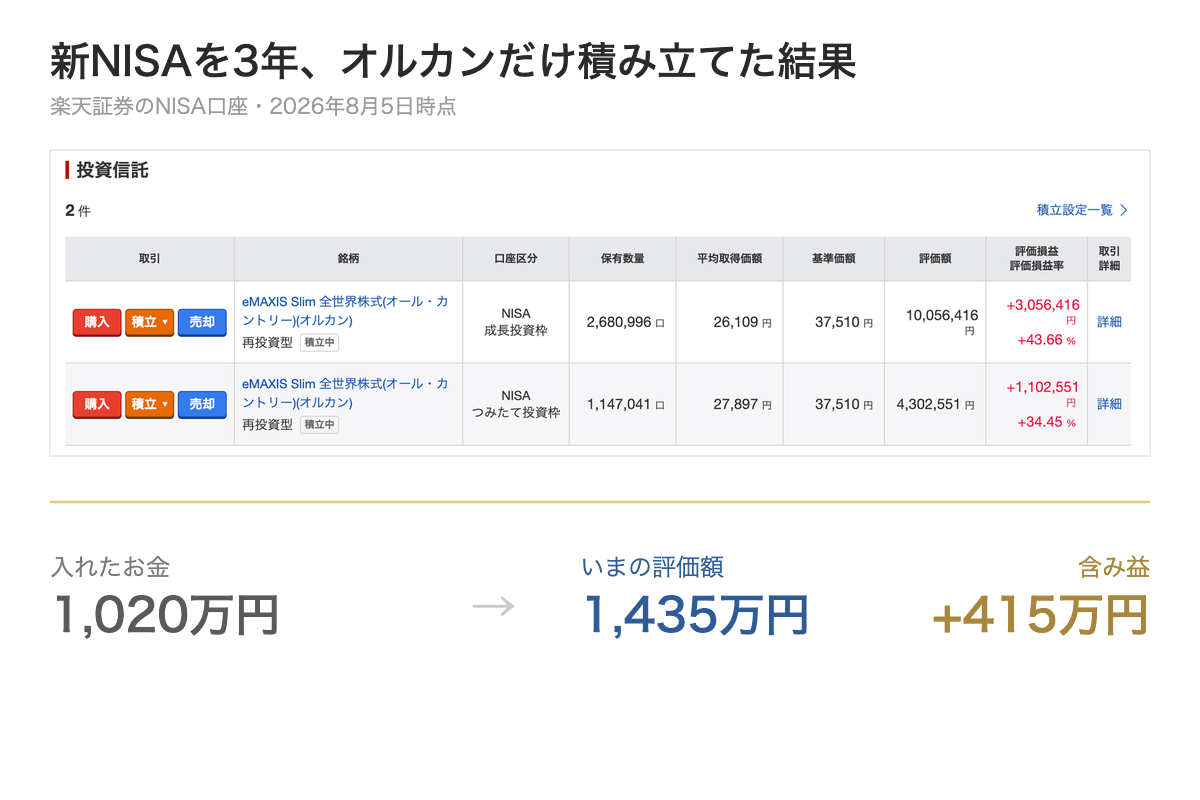View 詳細 for the つみたて投資枠 row

pyautogui.click(x=1109, y=404)
